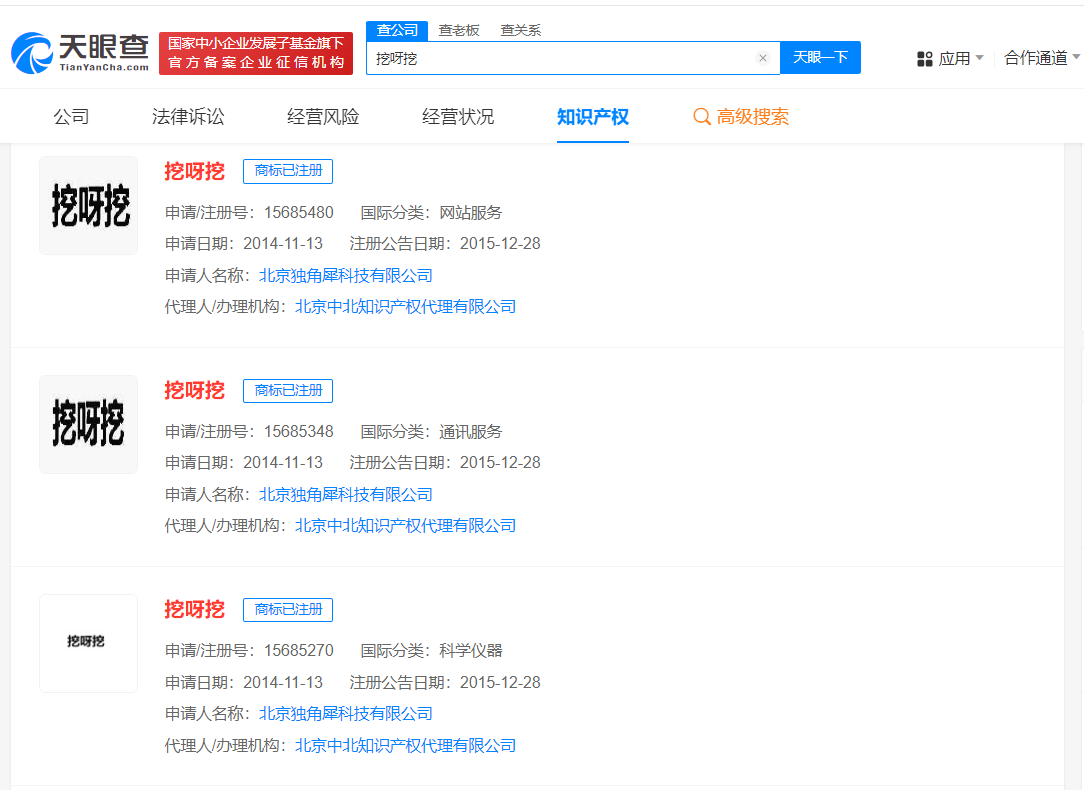Open trademark thumbnail for 15685270
The height and width of the screenshot is (790, 1084).
point(88,643)
